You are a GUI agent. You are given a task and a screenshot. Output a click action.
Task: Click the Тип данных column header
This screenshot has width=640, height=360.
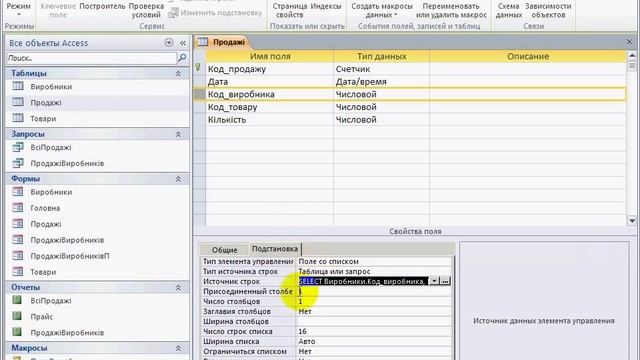(381, 56)
